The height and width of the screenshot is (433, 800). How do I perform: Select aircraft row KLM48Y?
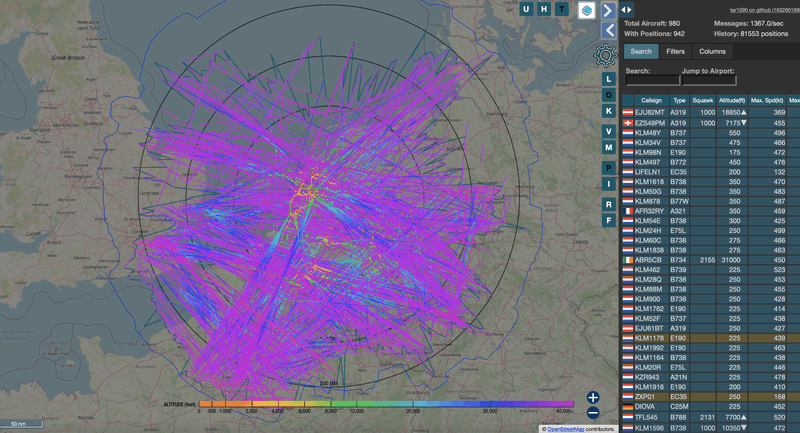pos(711,133)
